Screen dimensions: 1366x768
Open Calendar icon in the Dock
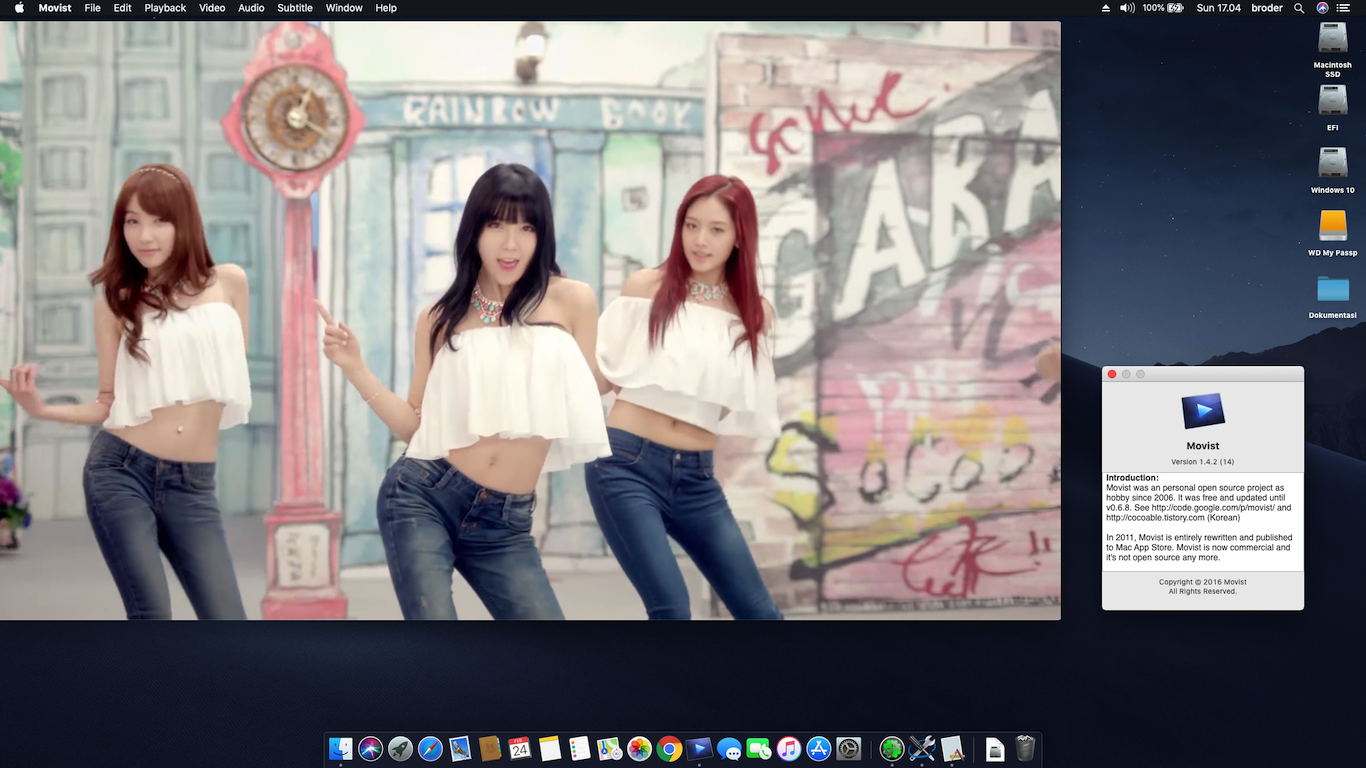[520, 748]
